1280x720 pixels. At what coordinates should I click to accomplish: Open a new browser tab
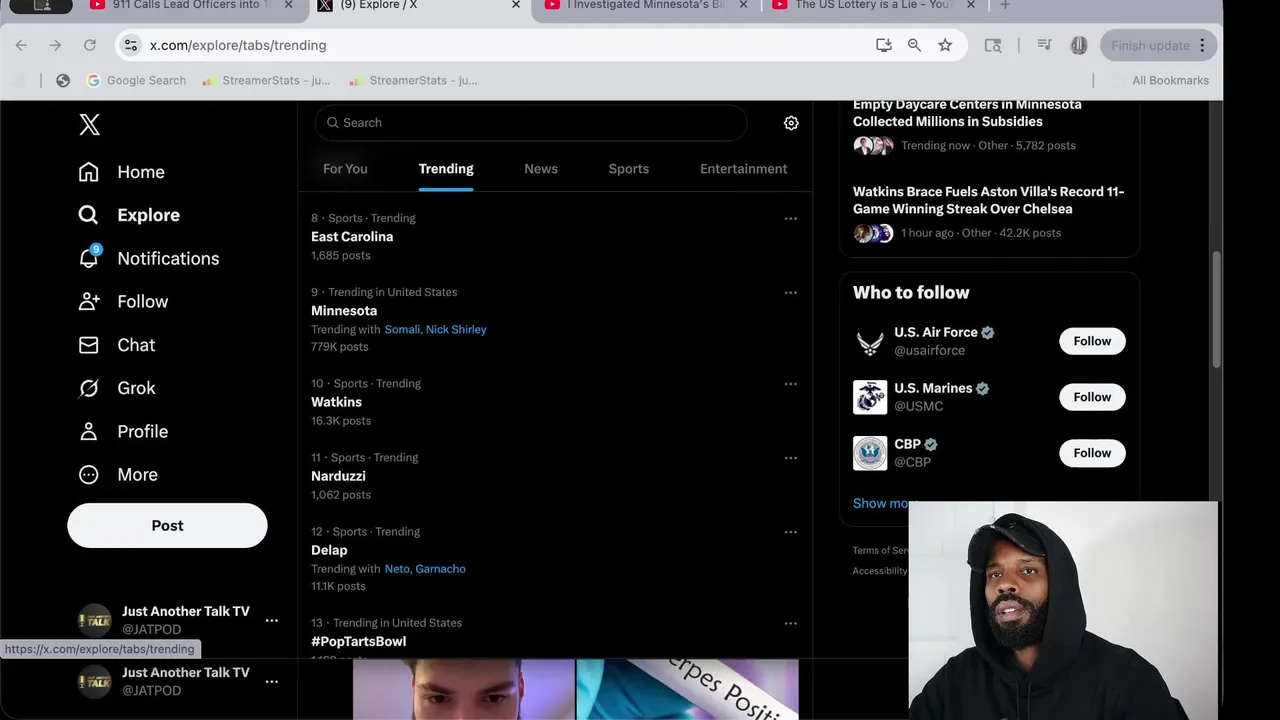[1005, 5]
